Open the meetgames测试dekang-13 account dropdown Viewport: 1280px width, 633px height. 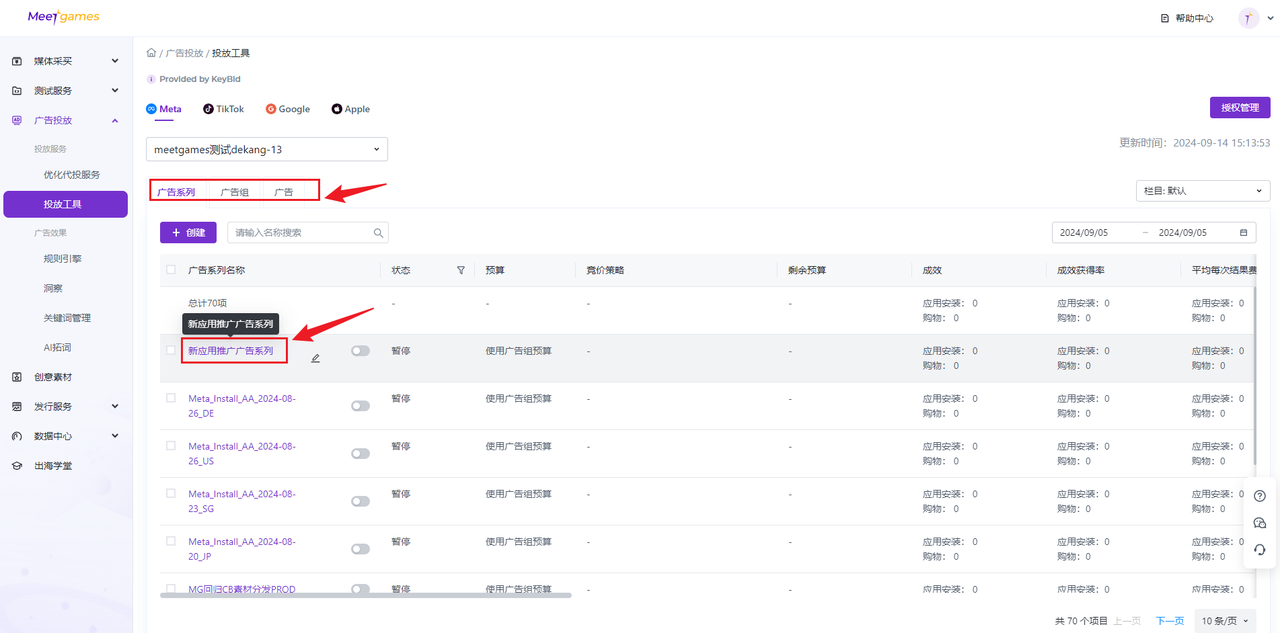tap(267, 149)
